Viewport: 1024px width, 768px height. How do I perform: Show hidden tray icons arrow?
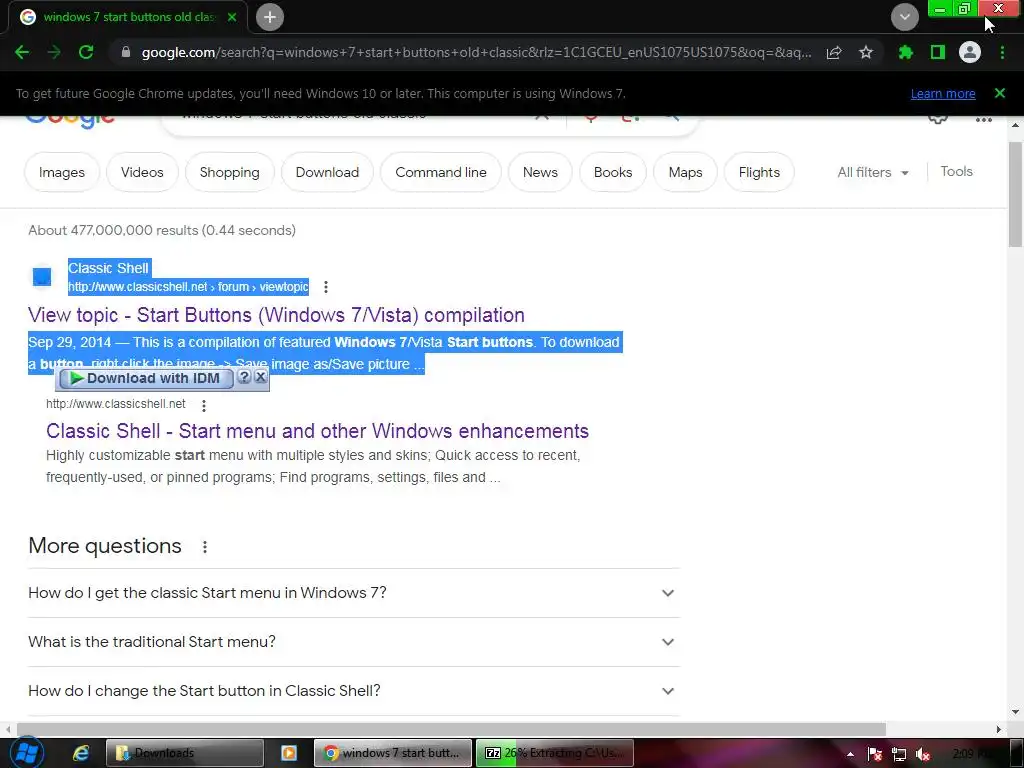click(x=850, y=754)
